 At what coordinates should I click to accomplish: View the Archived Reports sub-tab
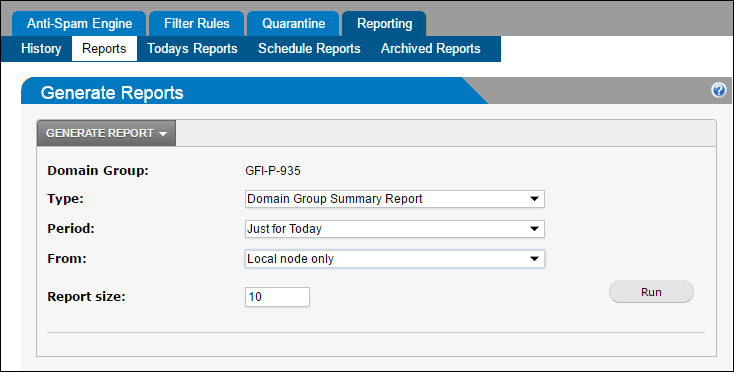coord(431,49)
